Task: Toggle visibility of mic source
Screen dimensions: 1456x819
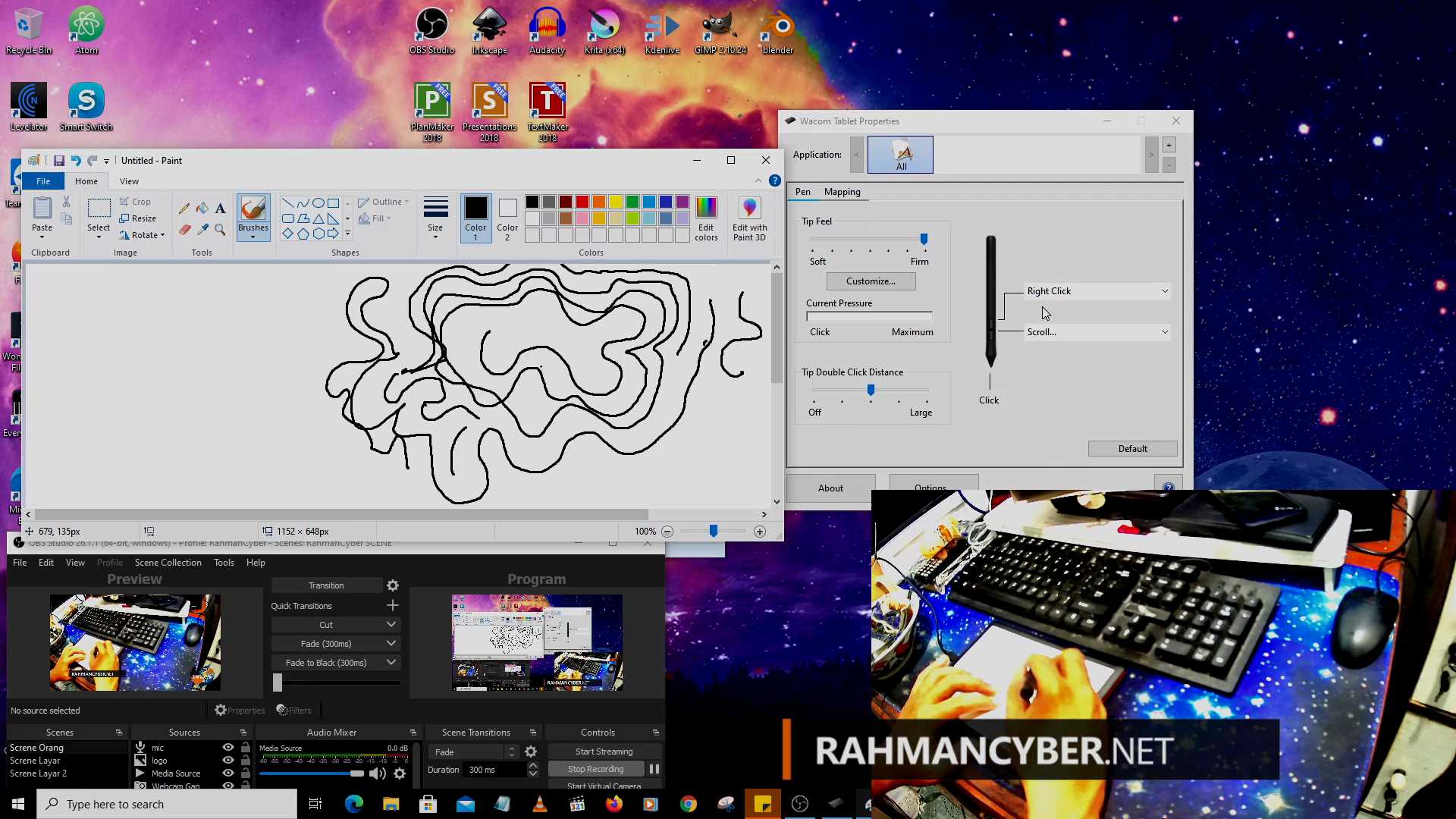Action: coord(228,748)
